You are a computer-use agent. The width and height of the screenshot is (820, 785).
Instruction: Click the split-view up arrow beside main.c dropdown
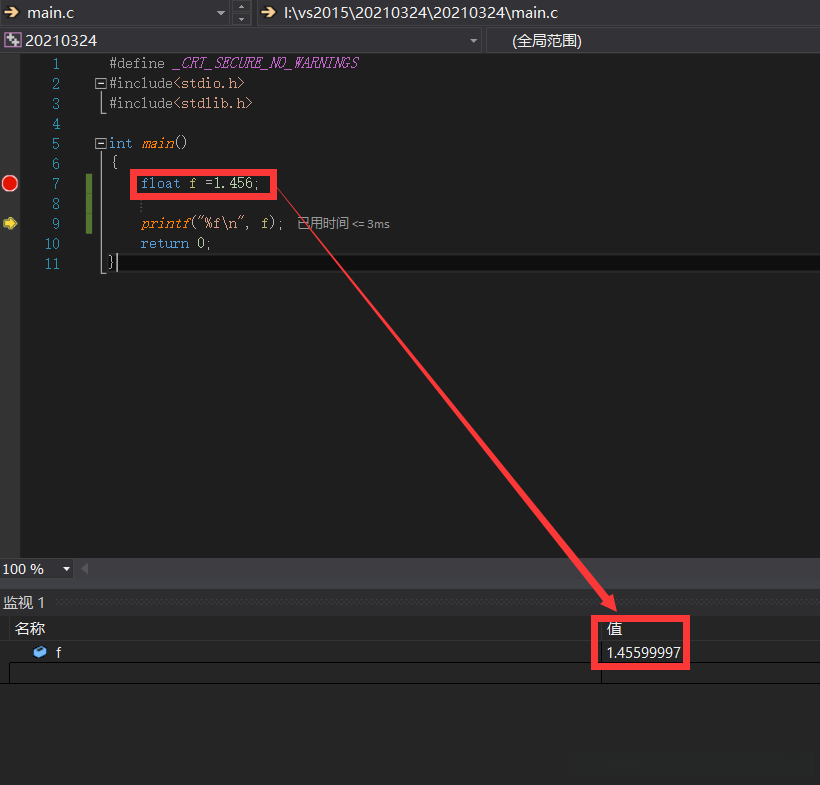(241, 6)
